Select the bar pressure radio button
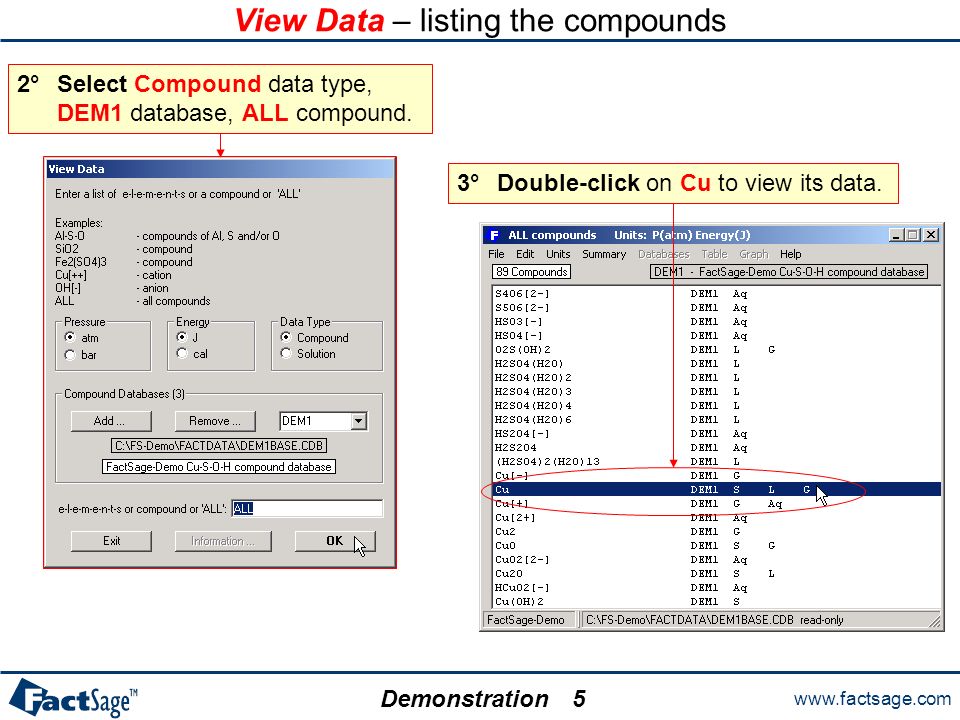The width and height of the screenshot is (960, 720). tap(70, 355)
